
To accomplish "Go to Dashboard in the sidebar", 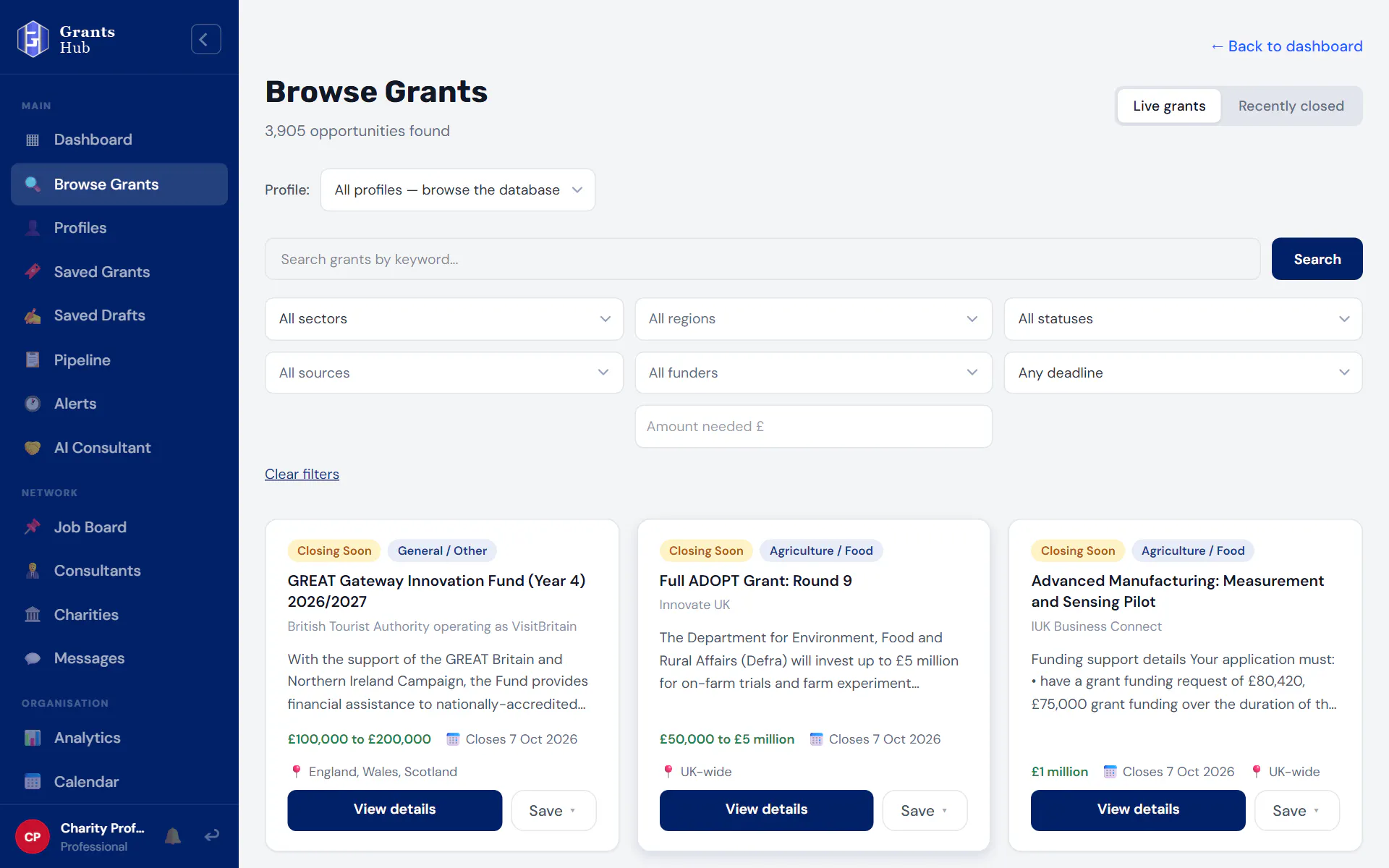I will click(119, 140).
